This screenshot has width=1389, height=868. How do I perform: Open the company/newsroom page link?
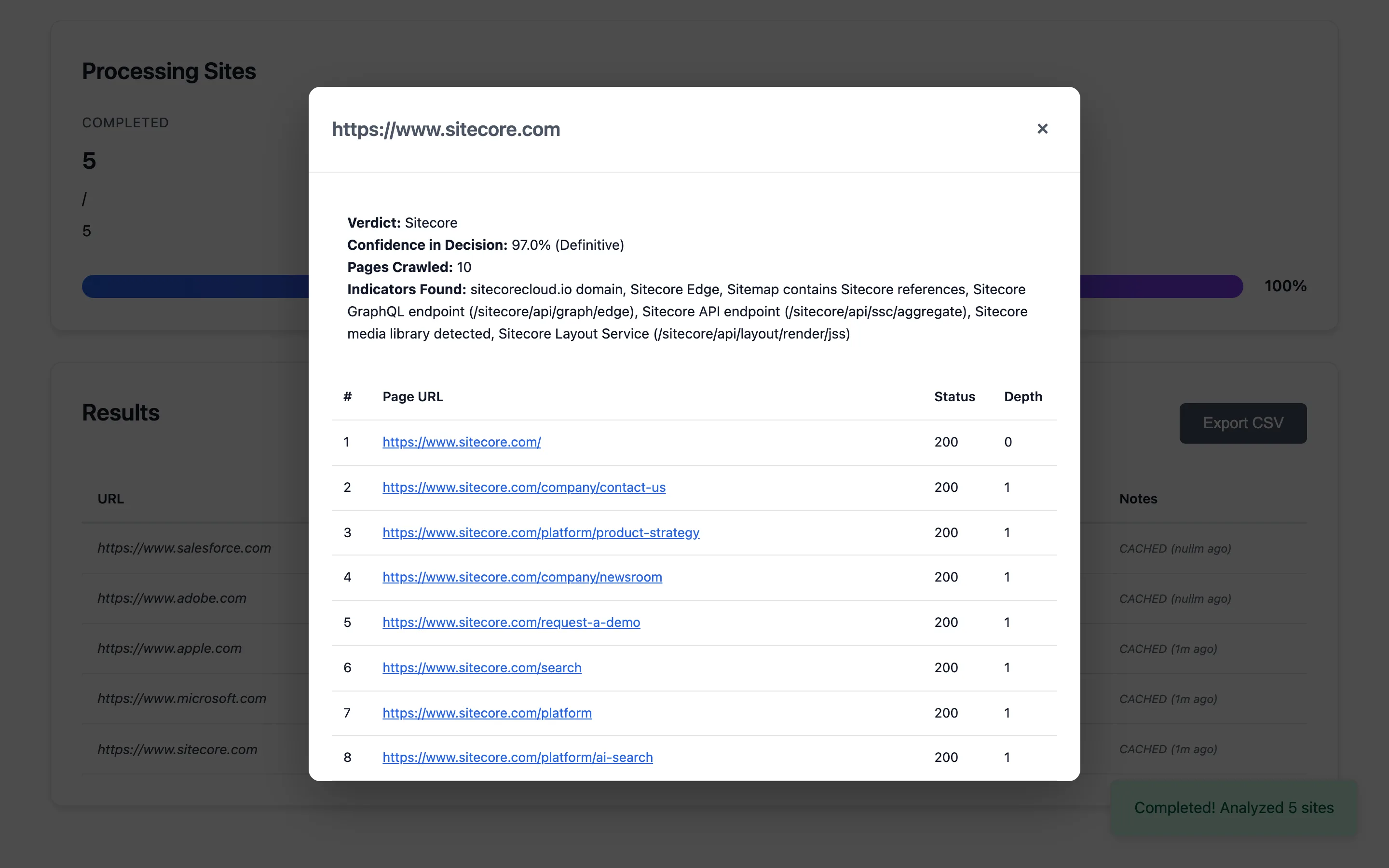coord(522,577)
